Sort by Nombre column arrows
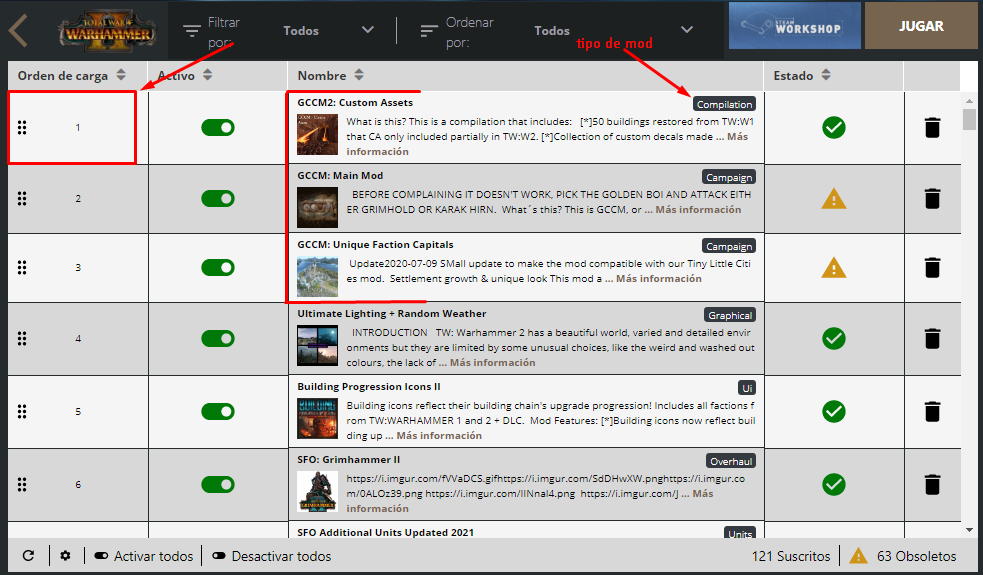The width and height of the screenshot is (983, 575). (x=359, y=75)
